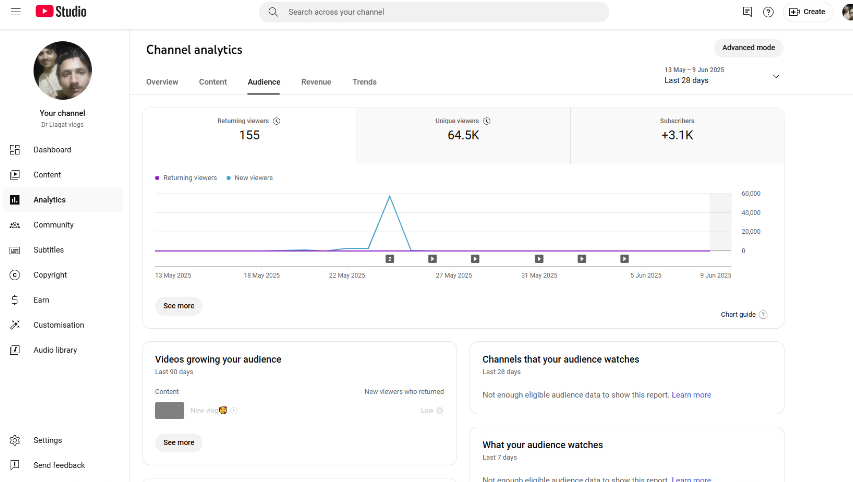Open Community section
Viewport: 853px width, 482px height.
pos(63,225)
